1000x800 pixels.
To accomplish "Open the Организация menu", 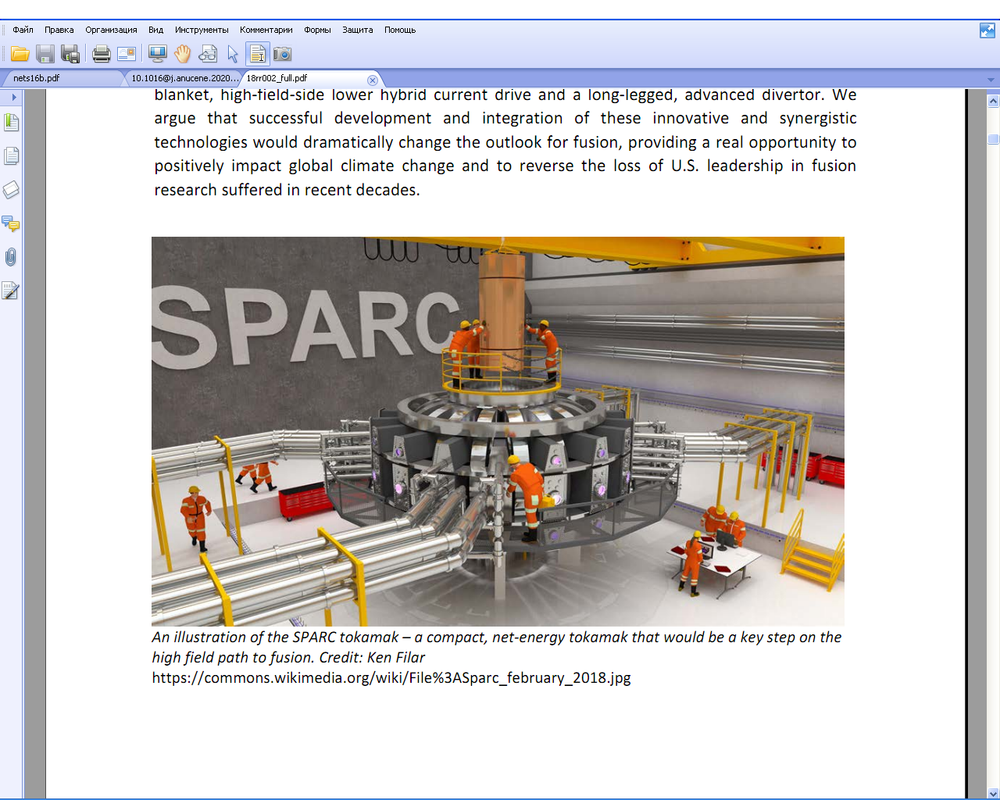I will point(111,30).
